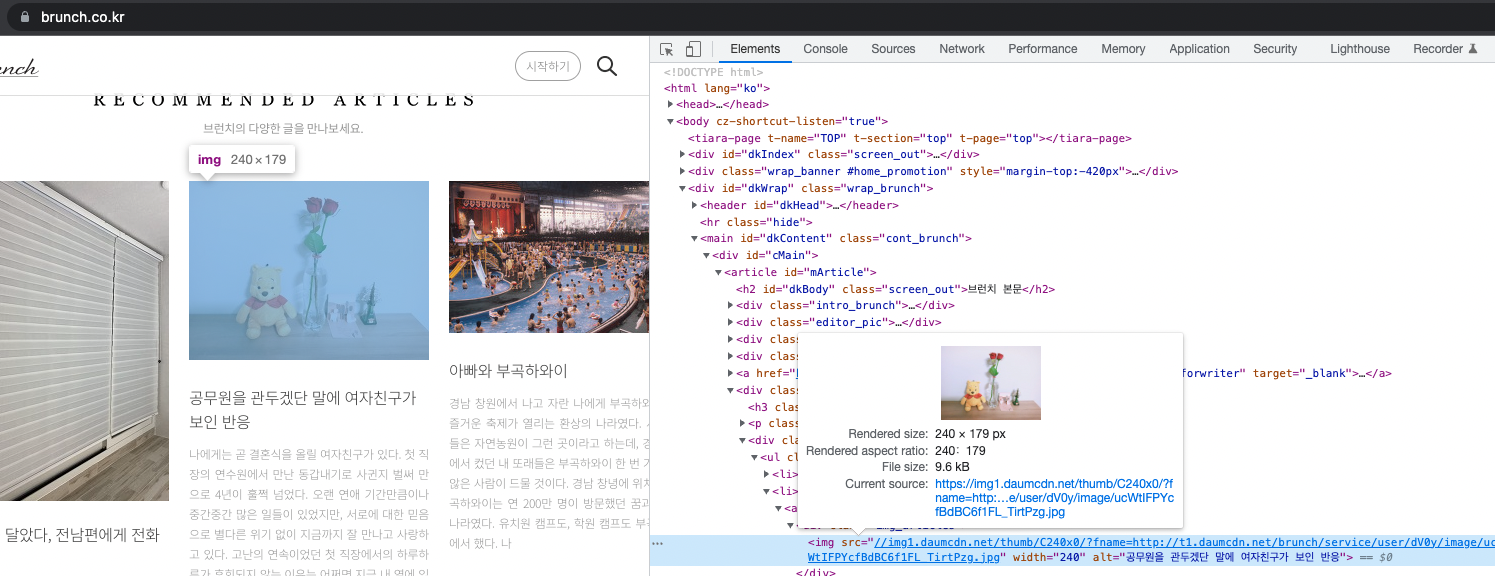Click the lock icon in address bar

coord(26,17)
